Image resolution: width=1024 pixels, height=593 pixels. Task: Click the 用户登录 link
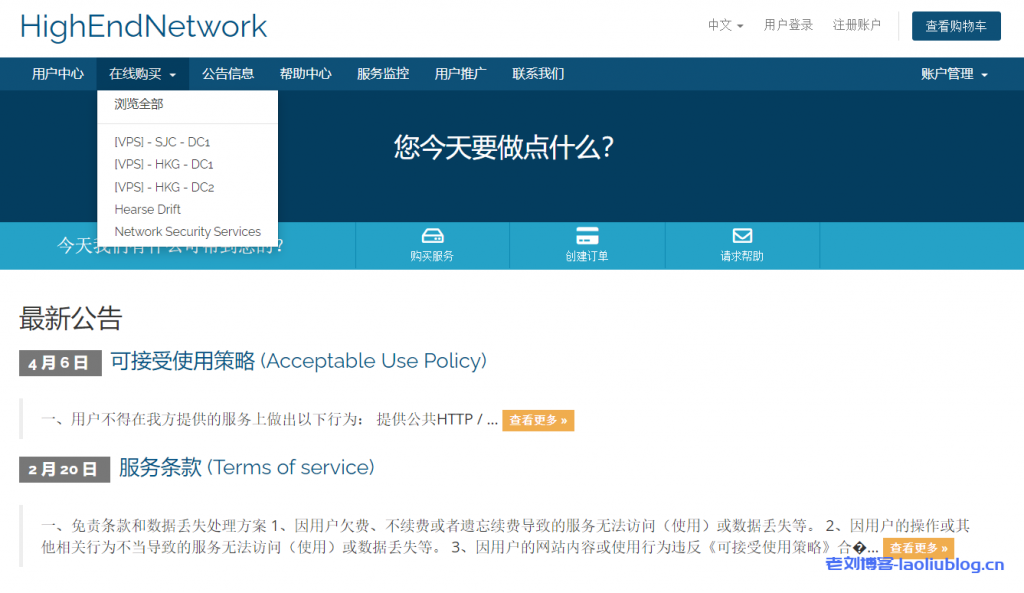point(788,25)
